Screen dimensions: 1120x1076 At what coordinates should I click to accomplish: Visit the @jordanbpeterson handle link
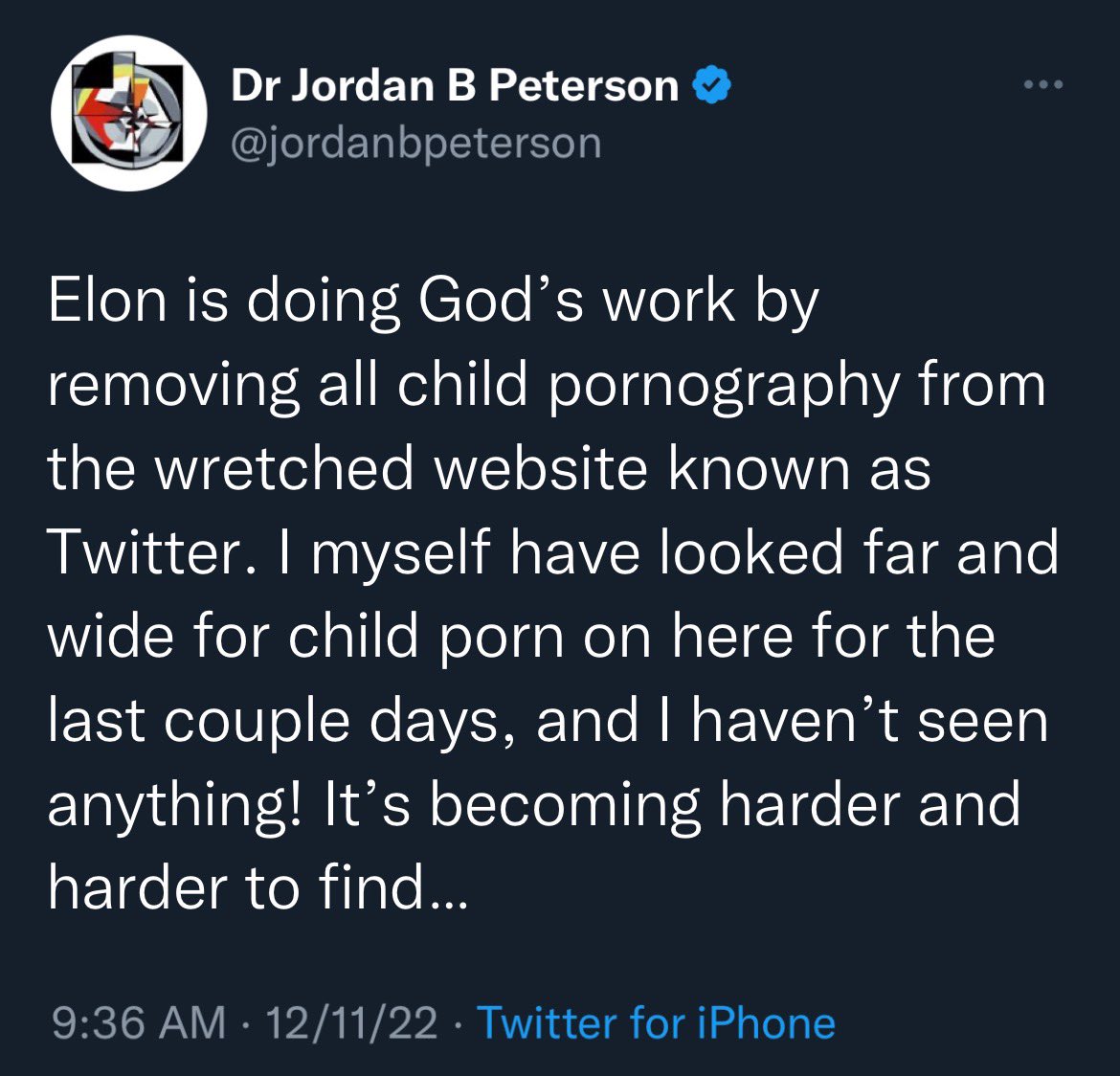416,144
